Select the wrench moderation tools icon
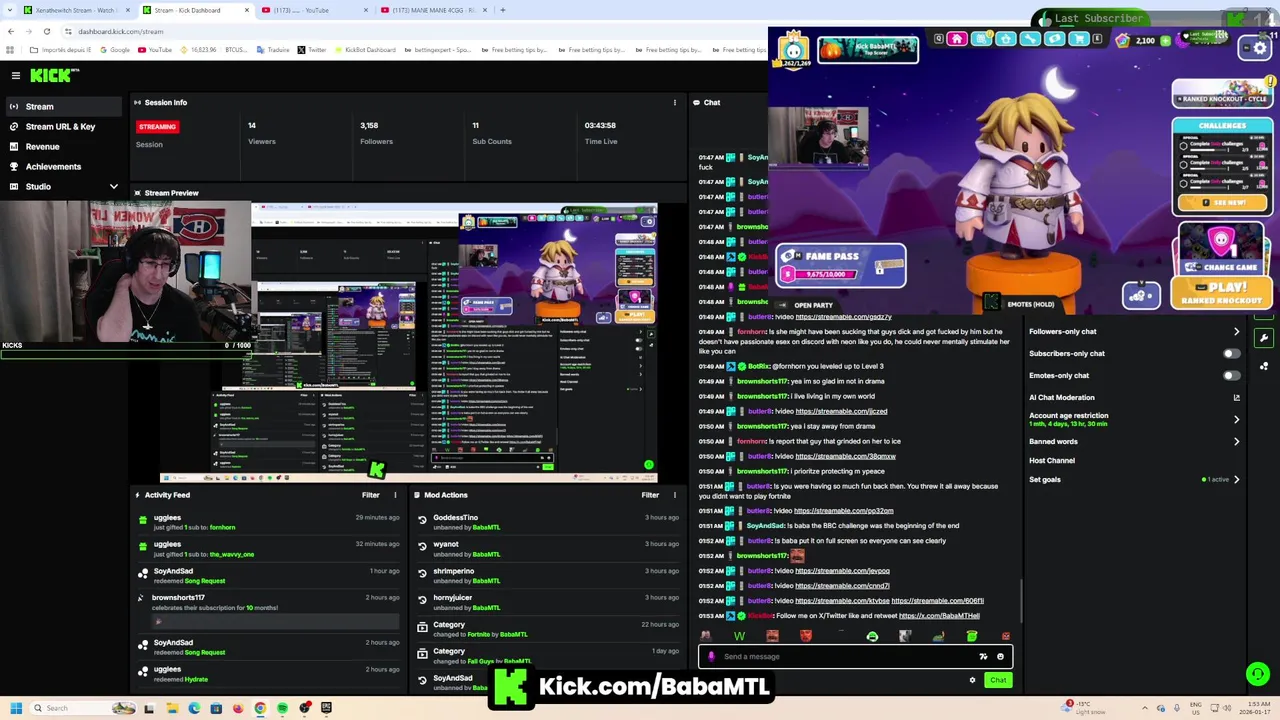This screenshot has height=720, width=1280. (1264, 338)
